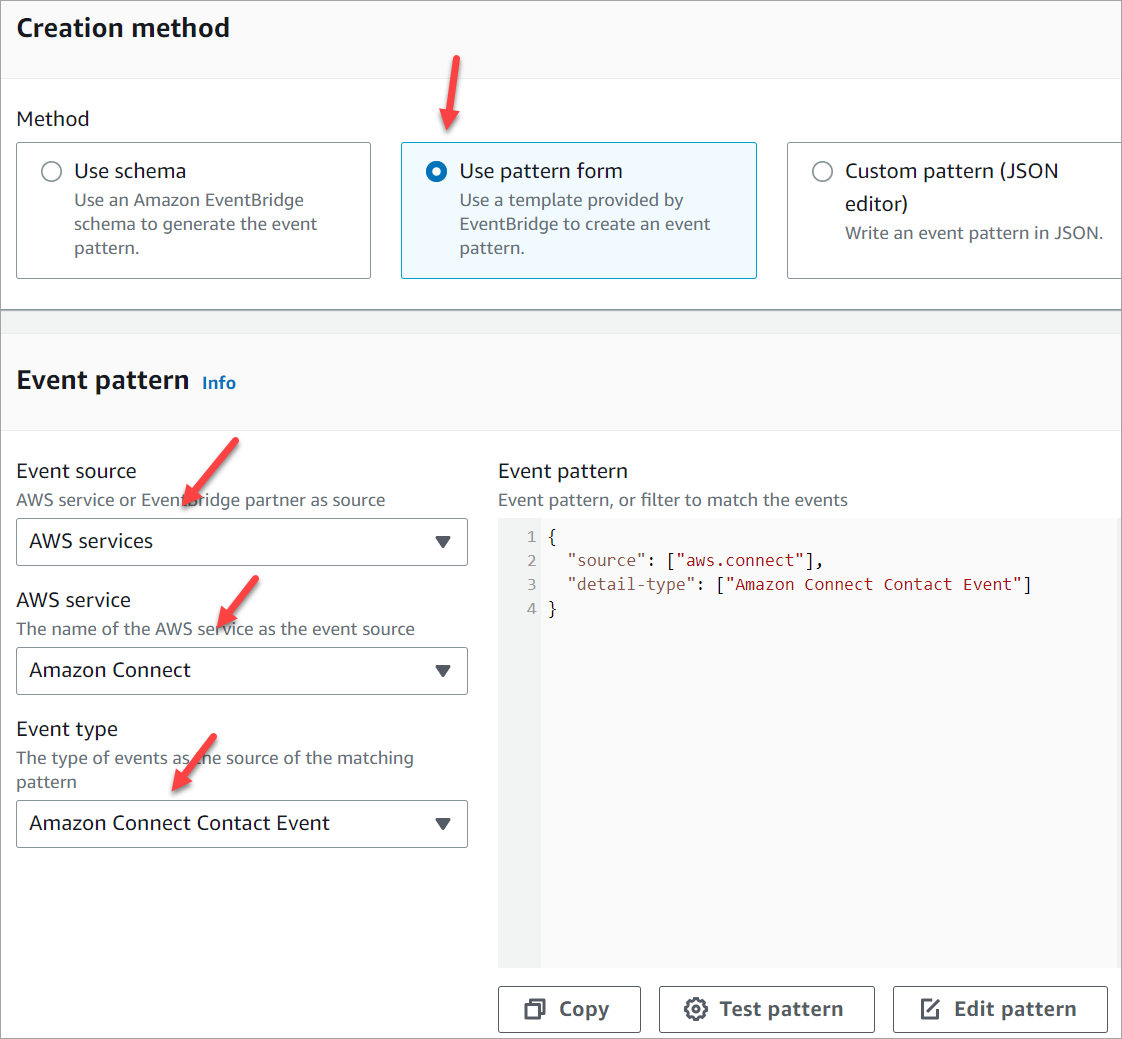Select the Use schema creation method
The image size is (1122, 1039).
click(x=51, y=171)
